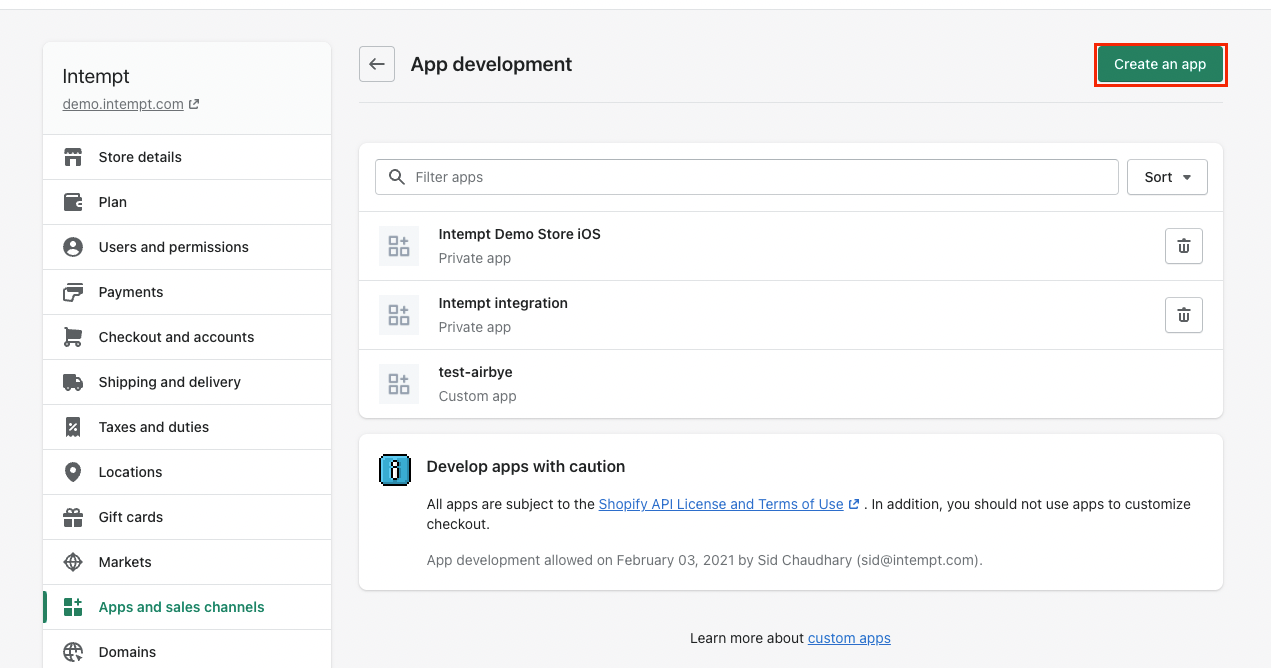Open the Plan settings page
The width and height of the screenshot is (1271, 668).
click(x=187, y=202)
